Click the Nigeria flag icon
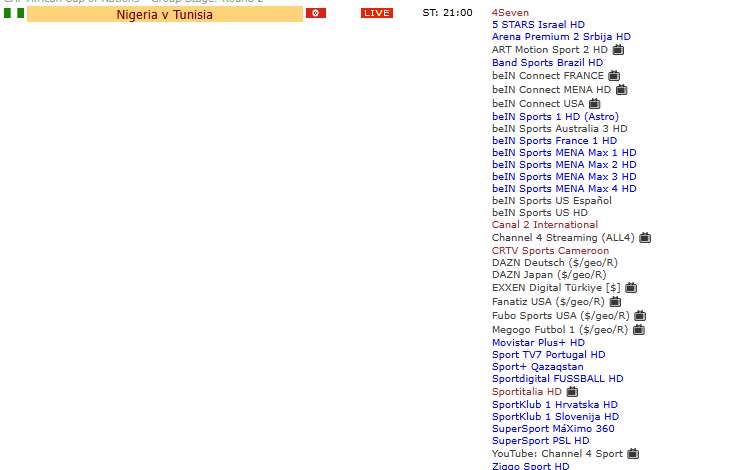The height and width of the screenshot is (470, 731). click(13, 13)
